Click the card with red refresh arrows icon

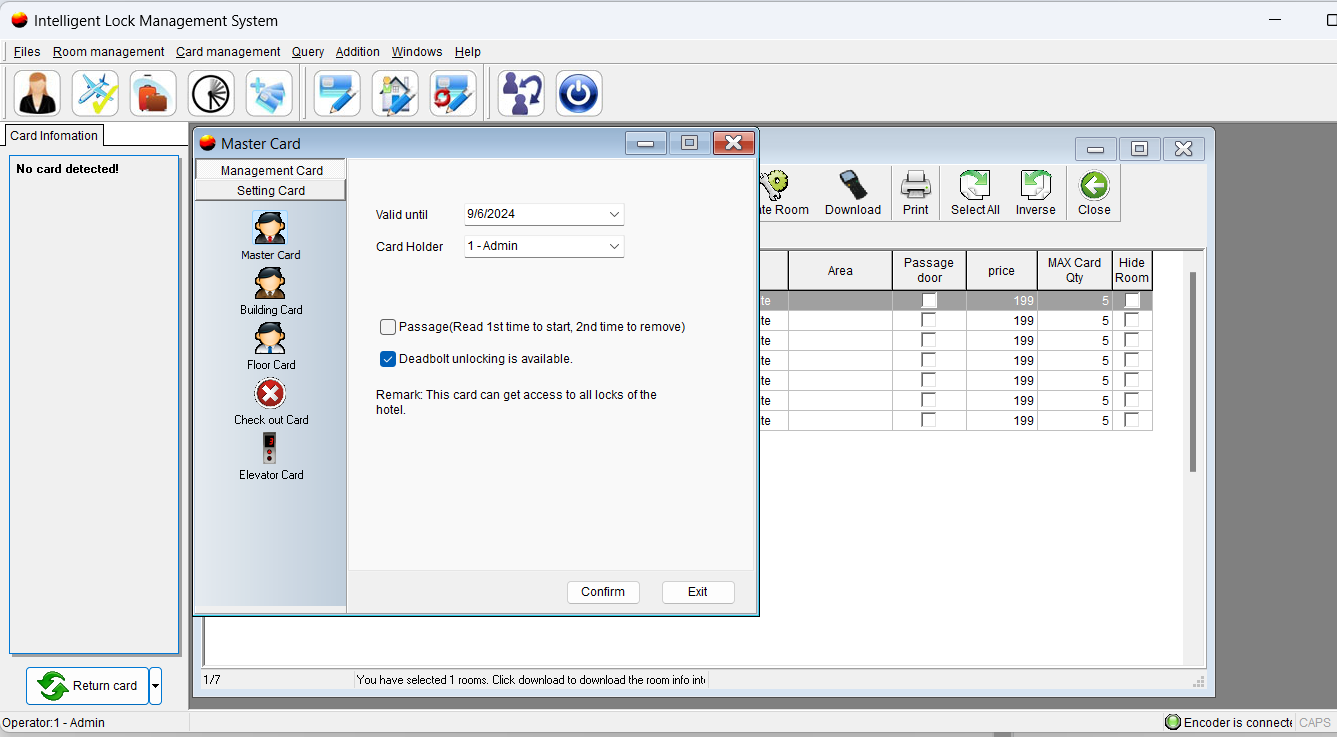pos(453,93)
